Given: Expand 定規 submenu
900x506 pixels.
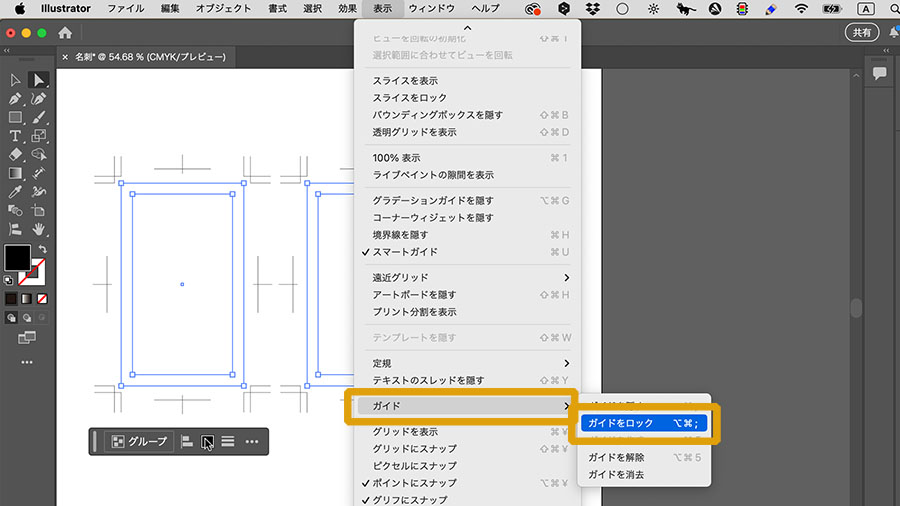Looking at the screenshot, I should pos(467,363).
